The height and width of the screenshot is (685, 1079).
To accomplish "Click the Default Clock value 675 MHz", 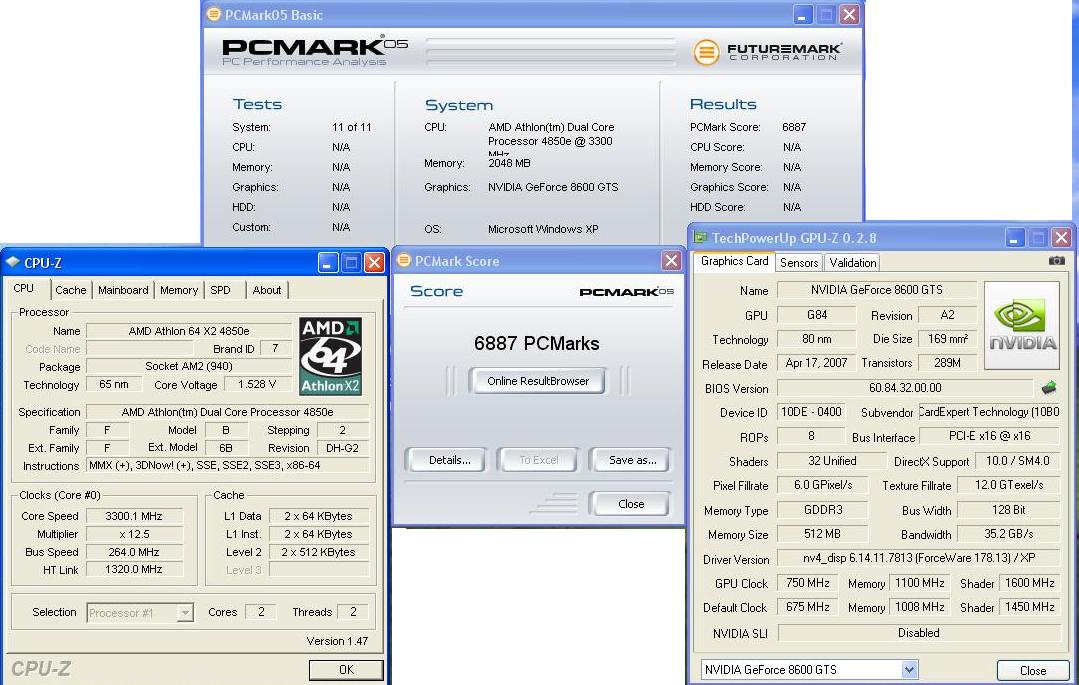I will pyautogui.click(x=807, y=607).
